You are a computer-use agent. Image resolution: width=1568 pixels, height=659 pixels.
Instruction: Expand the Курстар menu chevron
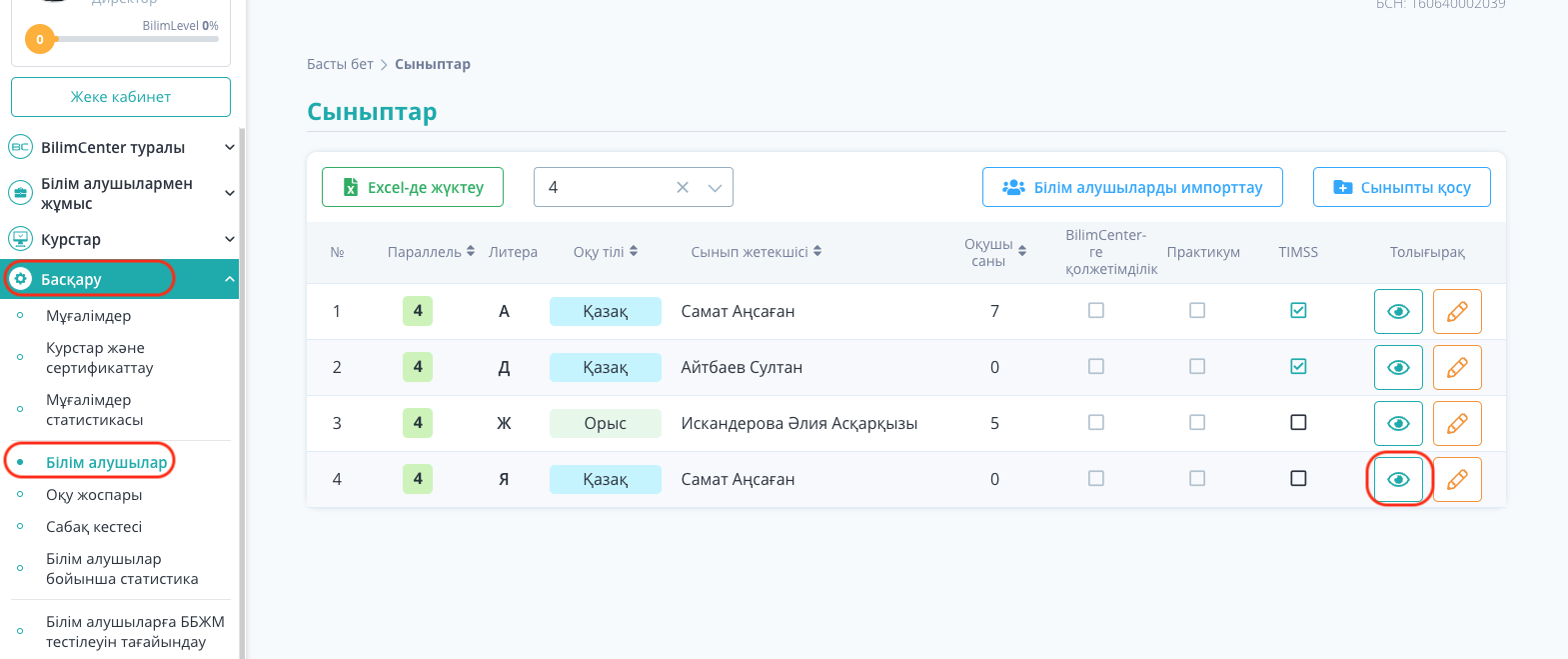coord(230,239)
